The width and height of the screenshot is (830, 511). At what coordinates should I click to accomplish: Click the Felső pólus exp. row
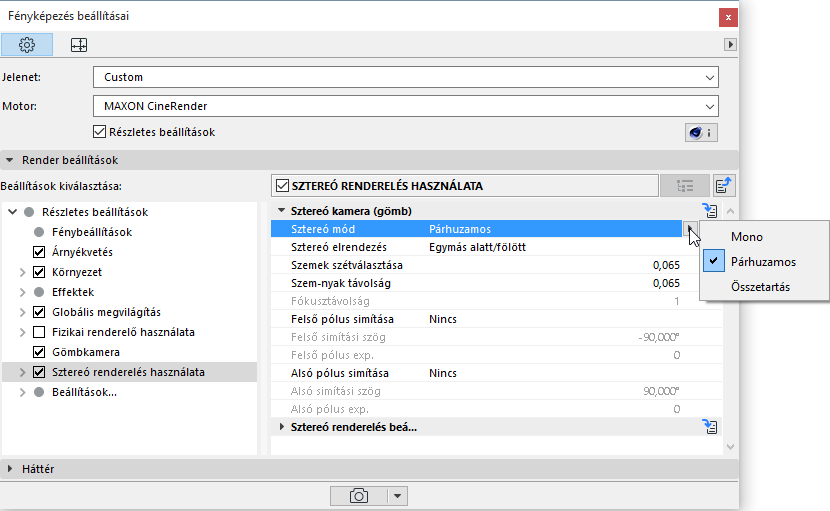point(497,355)
